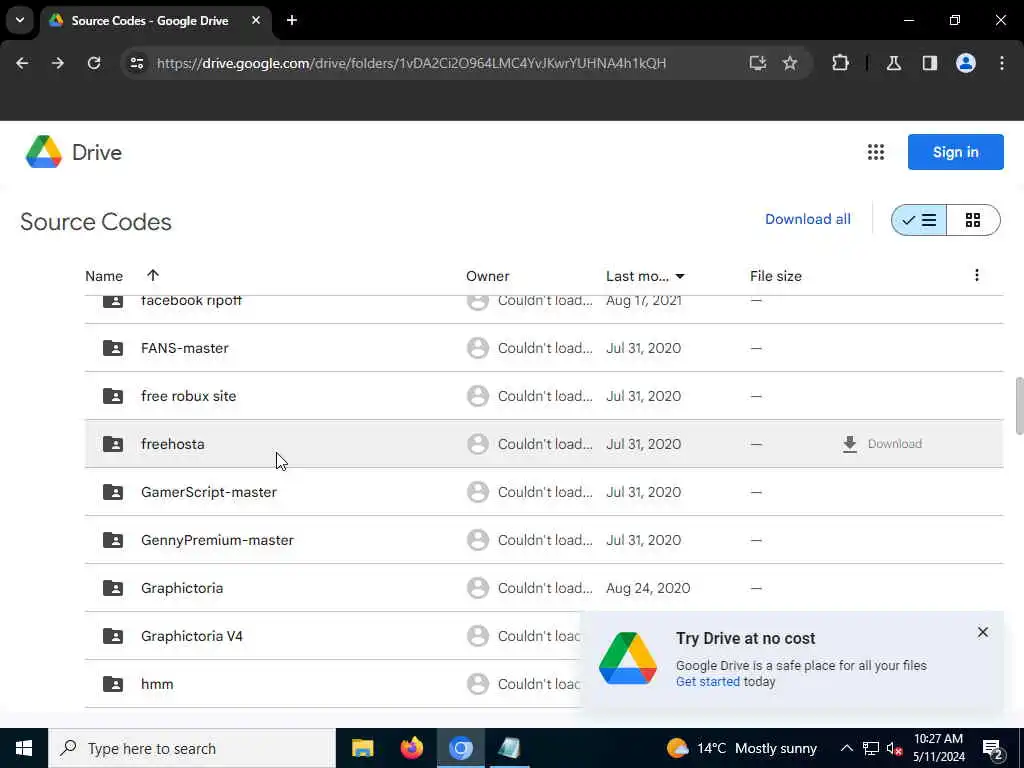The image size is (1024, 768).
Task: Reload the page
Action: 94,63
